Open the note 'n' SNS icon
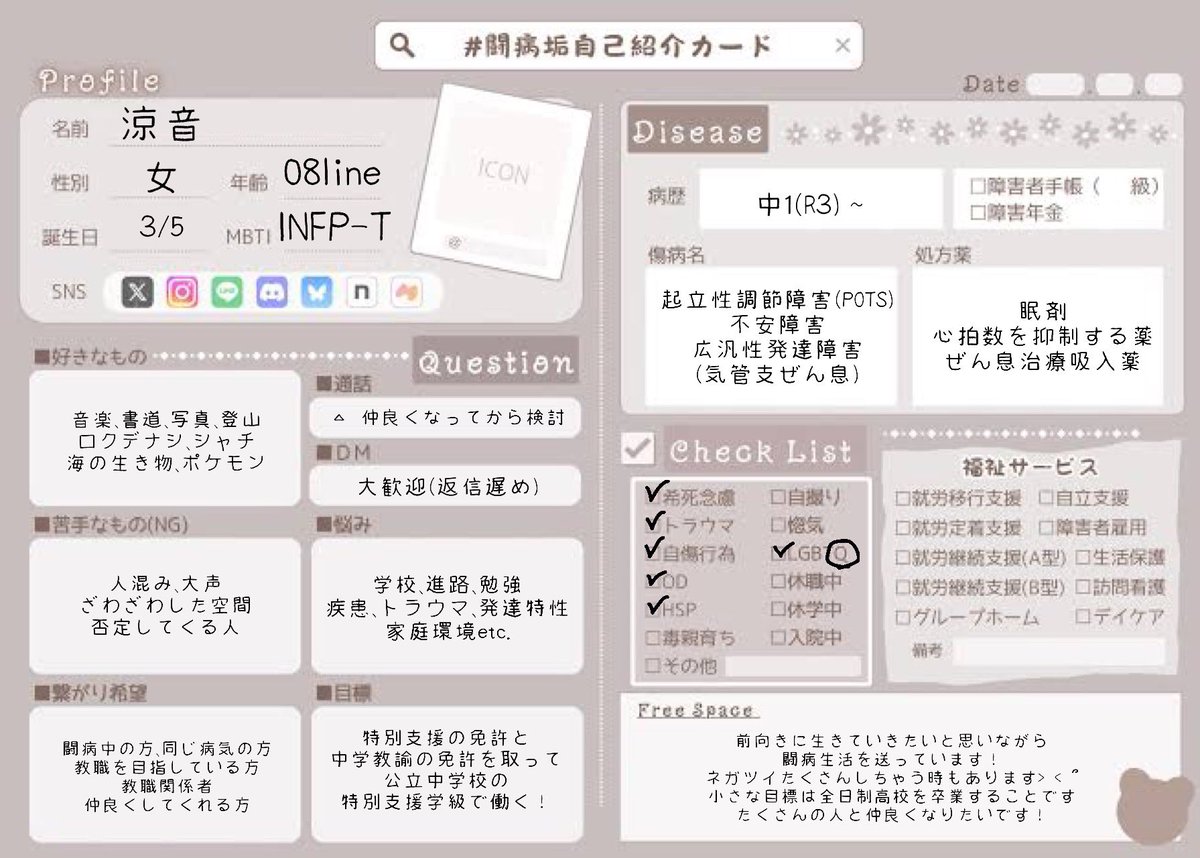Viewport: 1200px width, 858px height. (x=362, y=292)
